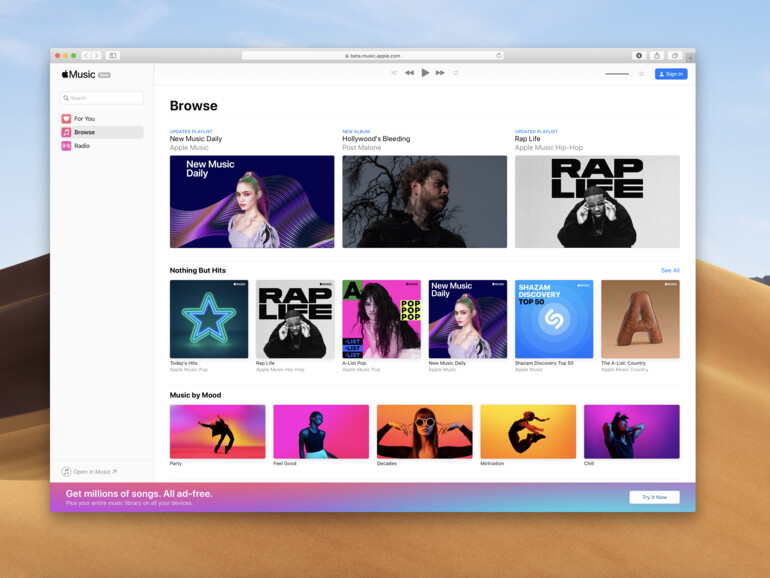This screenshot has width=770, height=578.
Task: Click 'The A-List: Country' caption text
Action: pos(624,363)
